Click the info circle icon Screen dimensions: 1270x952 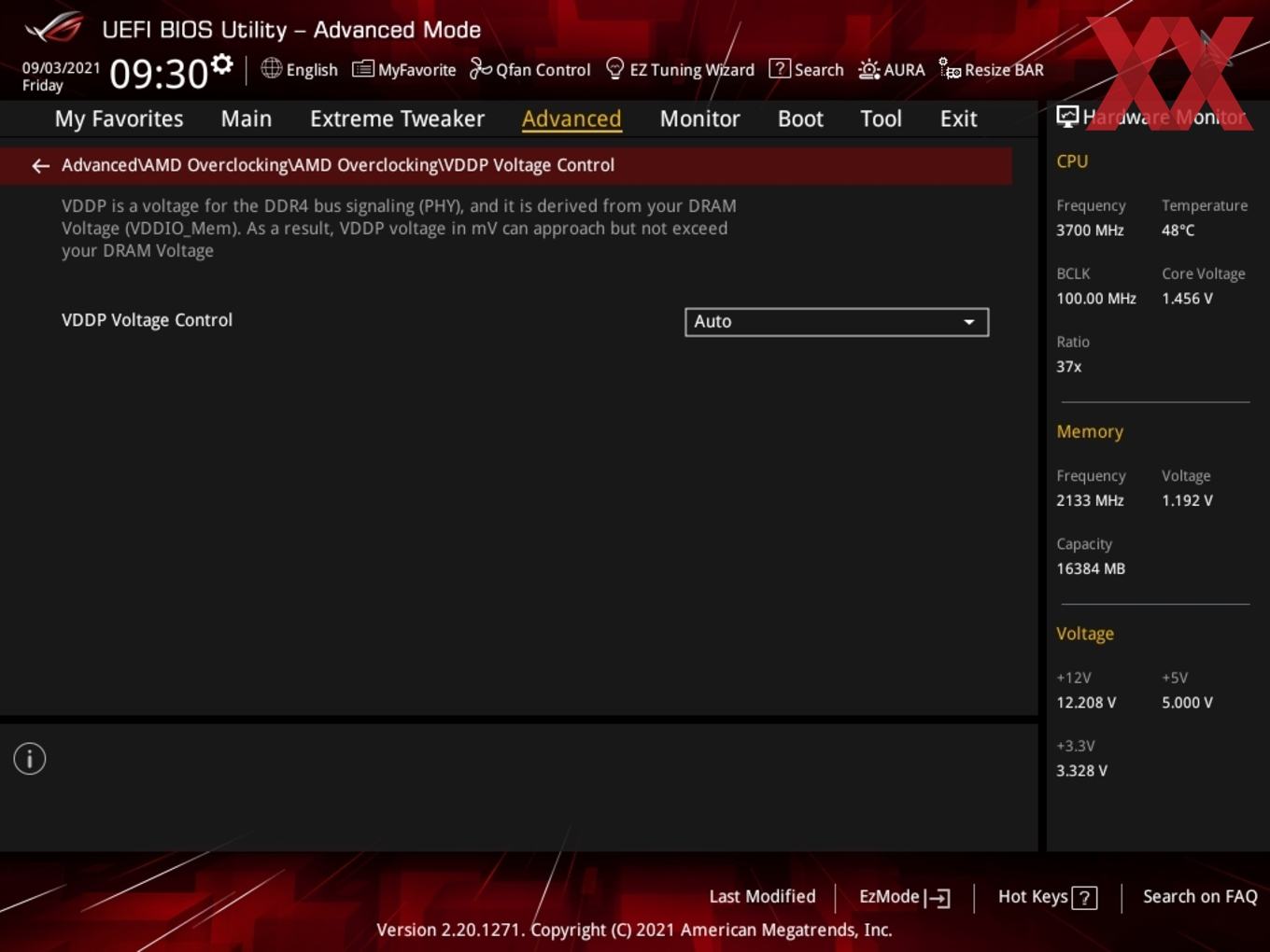[x=30, y=759]
